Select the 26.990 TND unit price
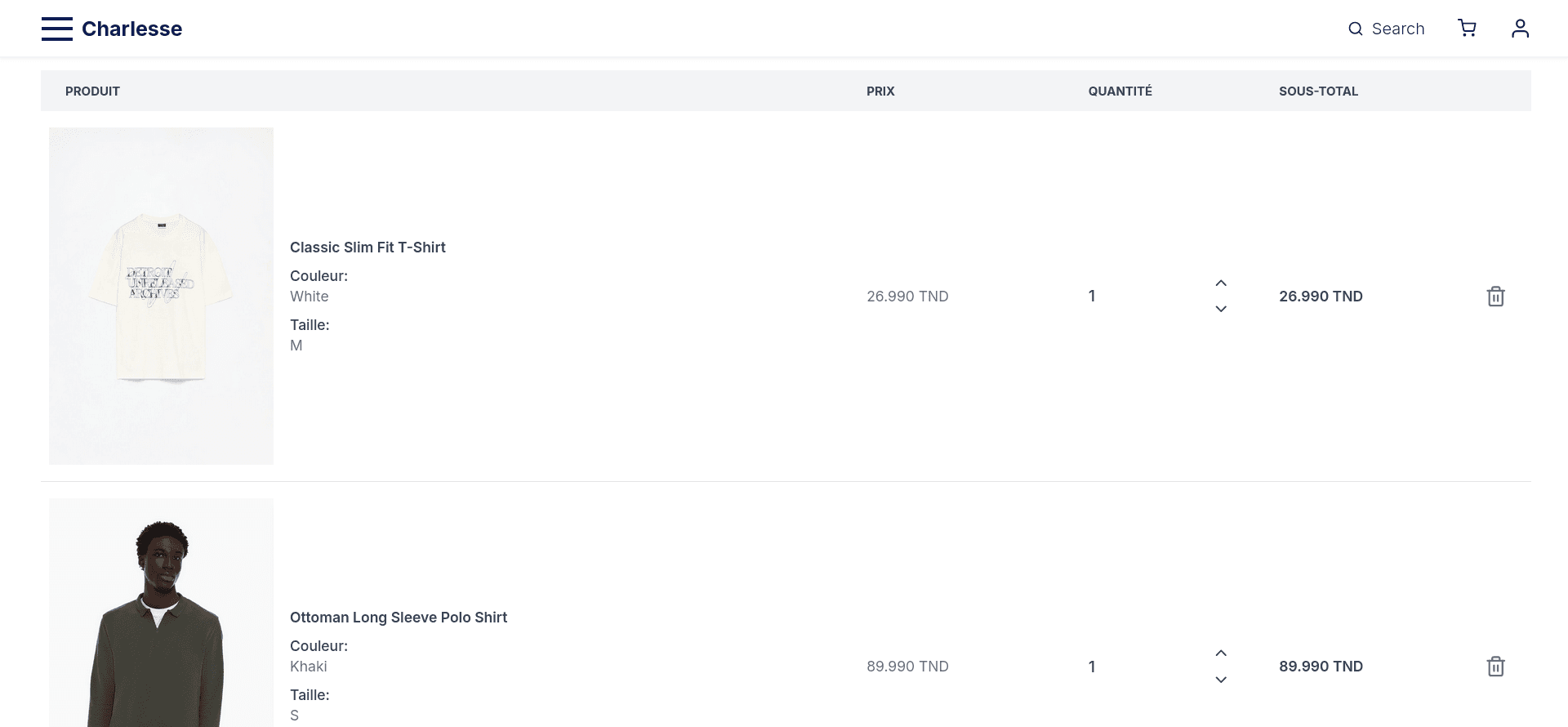Viewport: 1568px width, 727px height. [907, 297]
